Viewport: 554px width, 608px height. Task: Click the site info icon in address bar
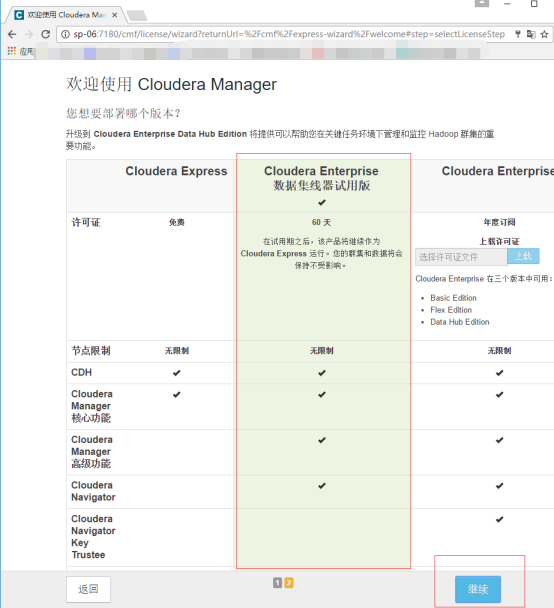(x=66, y=34)
